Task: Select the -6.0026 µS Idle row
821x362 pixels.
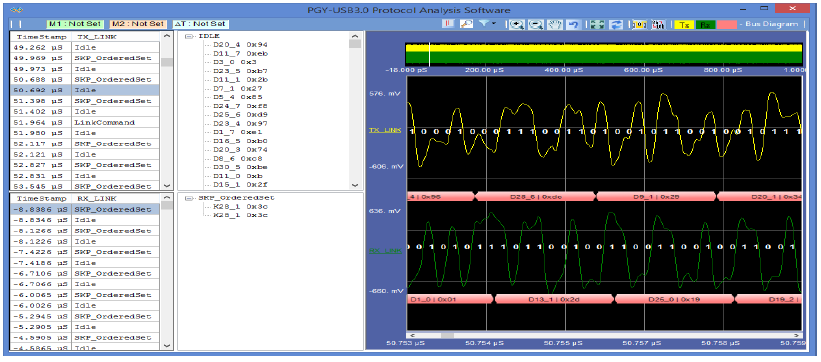Action: click(x=84, y=305)
